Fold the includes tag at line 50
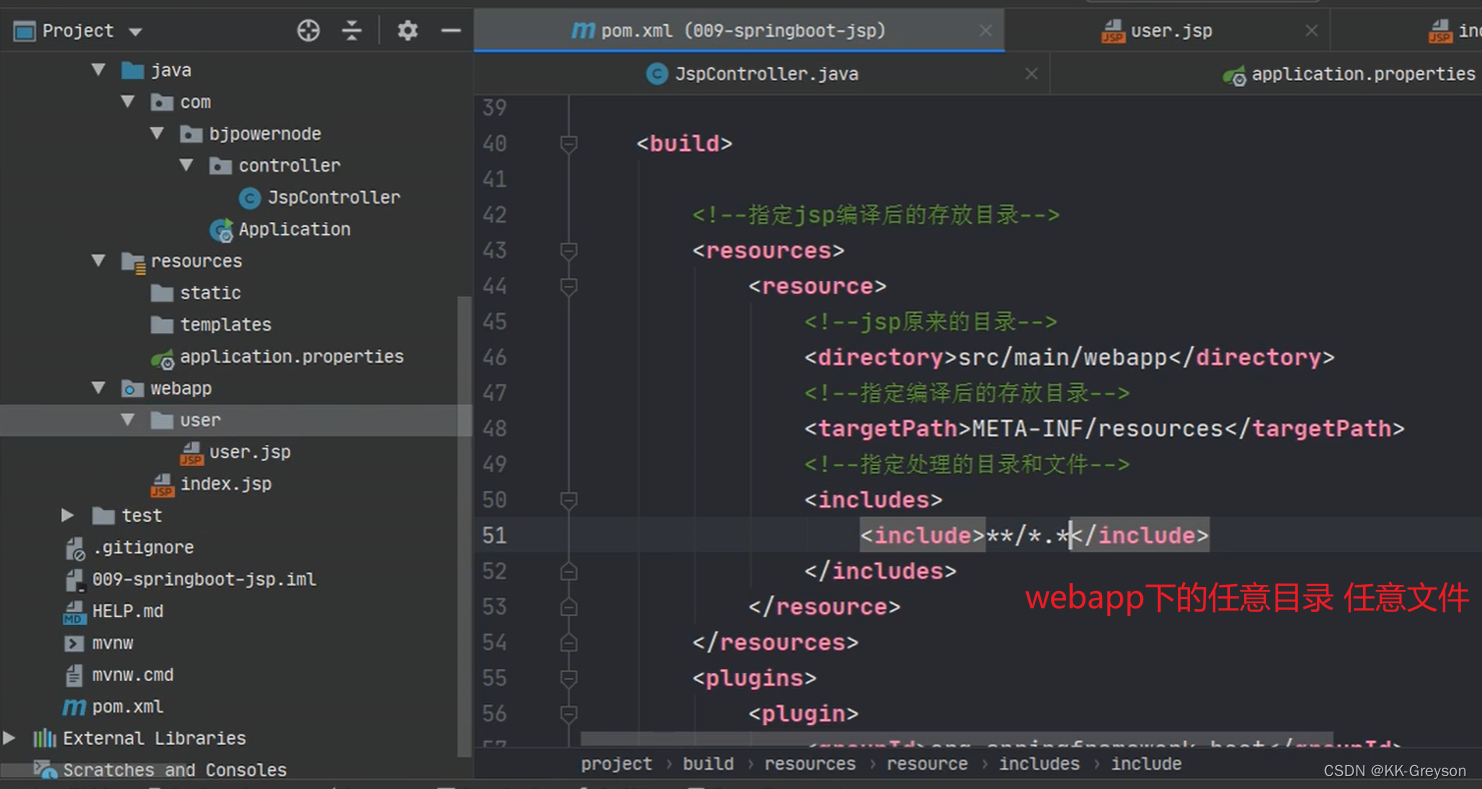The height and width of the screenshot is (789, 1482). click(x=569, y=500)
